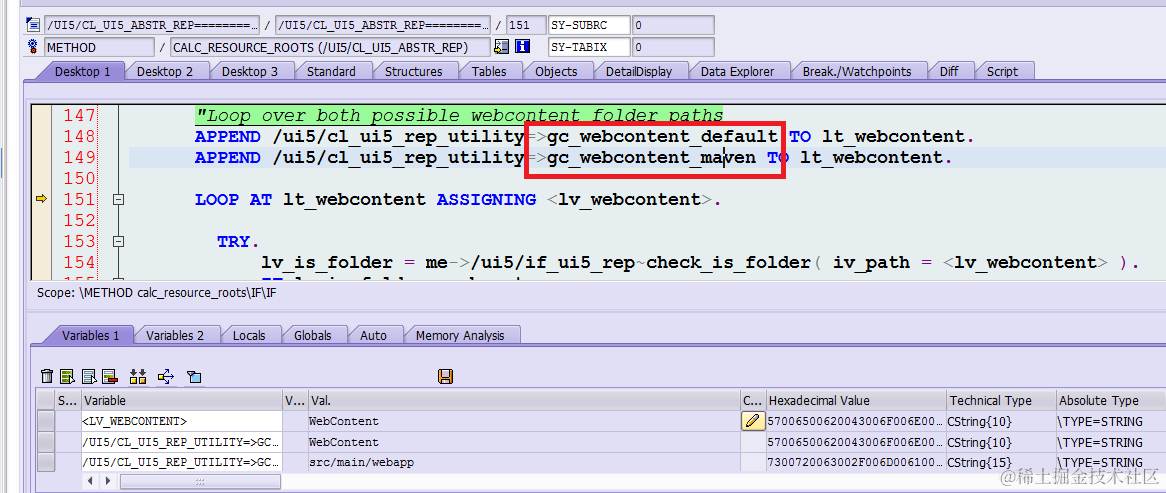Click the program document icon at top left
This screenshot has height=493, width=1166.
click(33, 25)
